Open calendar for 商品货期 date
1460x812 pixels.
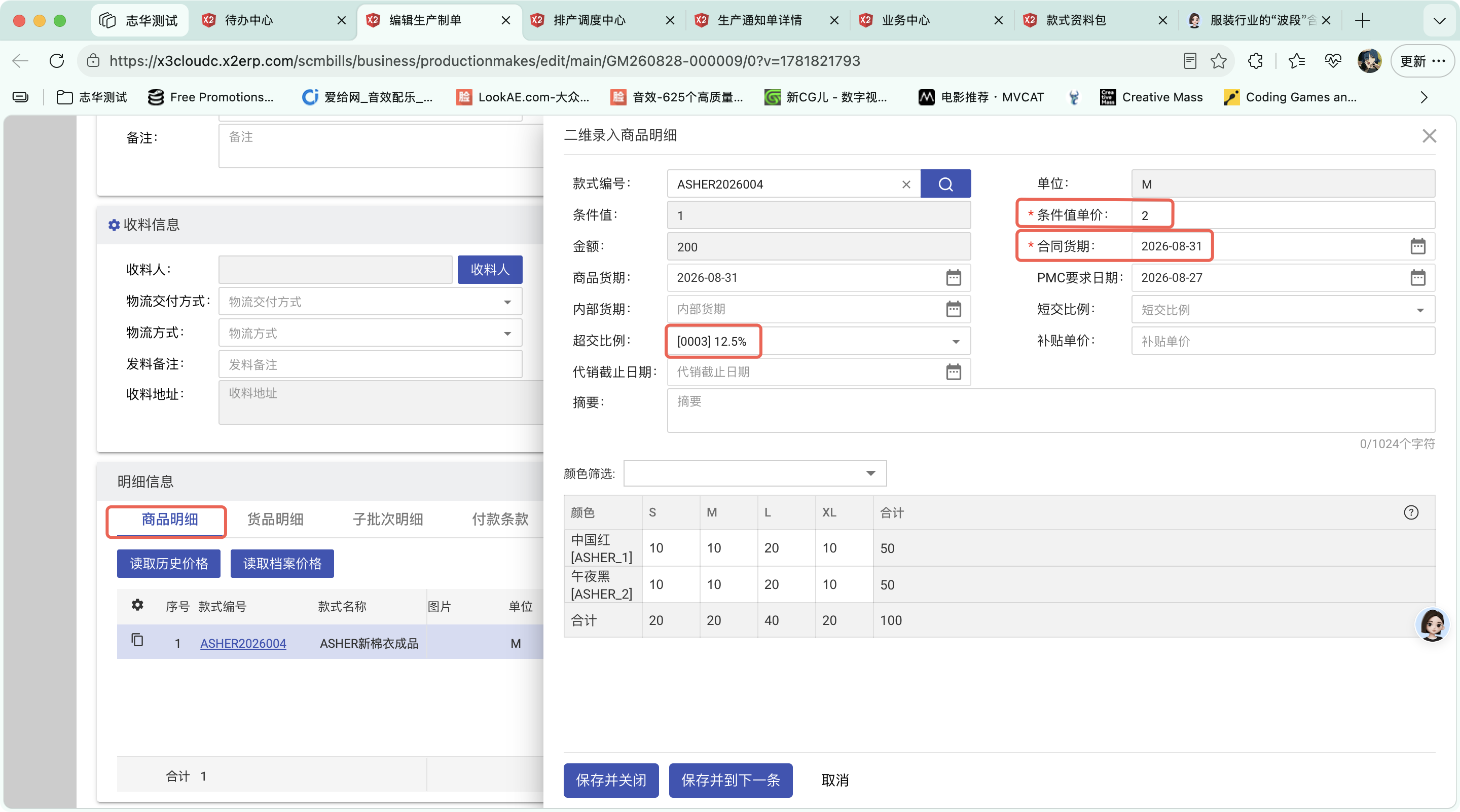coord(953,278)
